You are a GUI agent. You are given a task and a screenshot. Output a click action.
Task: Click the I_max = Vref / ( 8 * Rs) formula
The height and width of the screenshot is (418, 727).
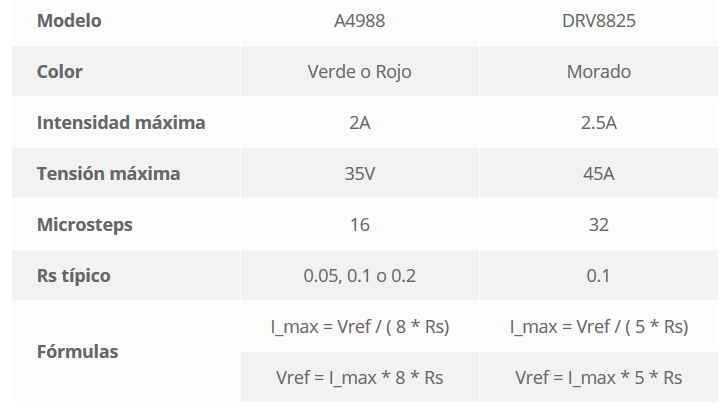coord(360,327)
